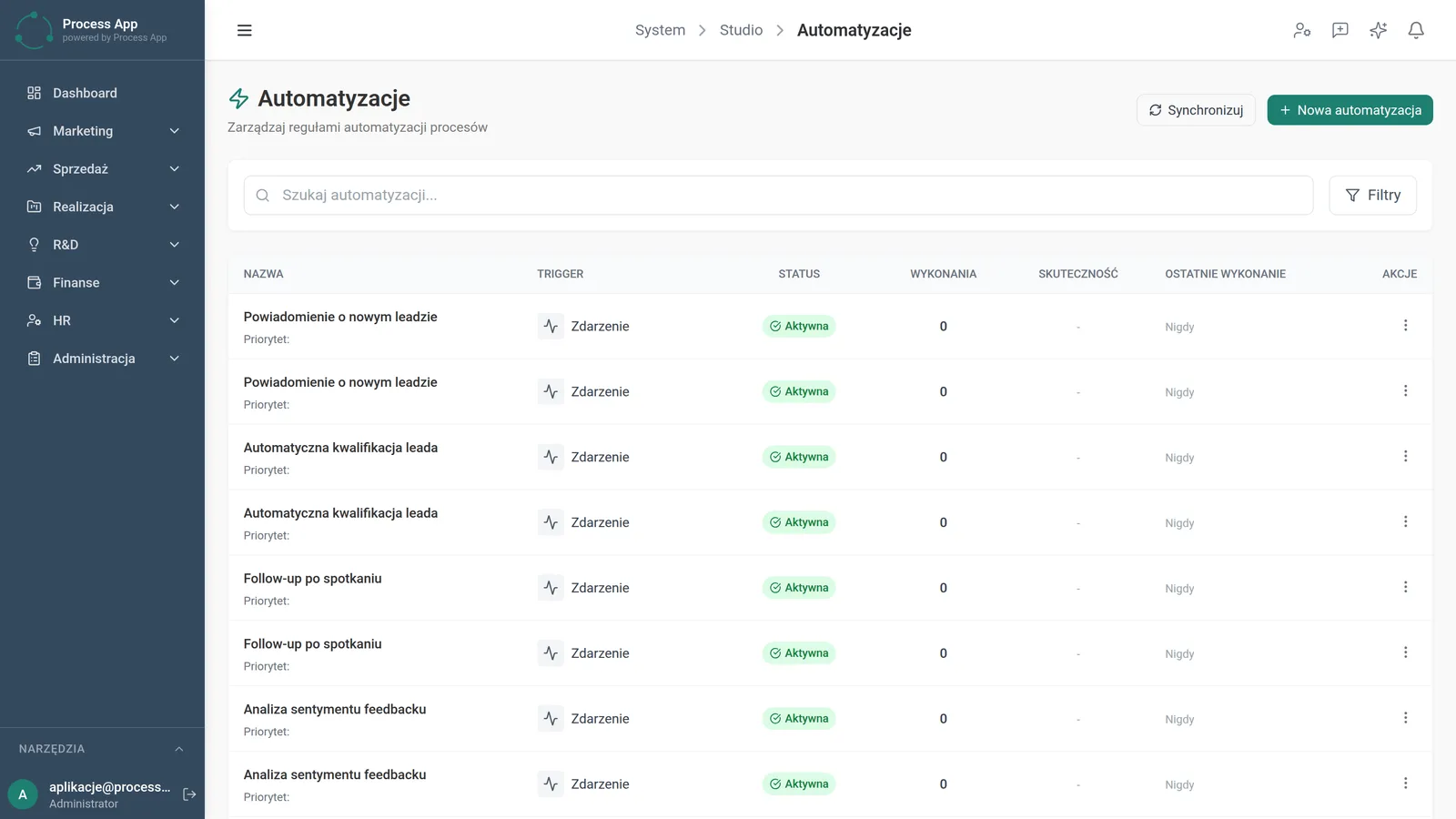
Task: Go to Dashboard in the sidebar
Action: pyautogui.click(x=102, y=93)
